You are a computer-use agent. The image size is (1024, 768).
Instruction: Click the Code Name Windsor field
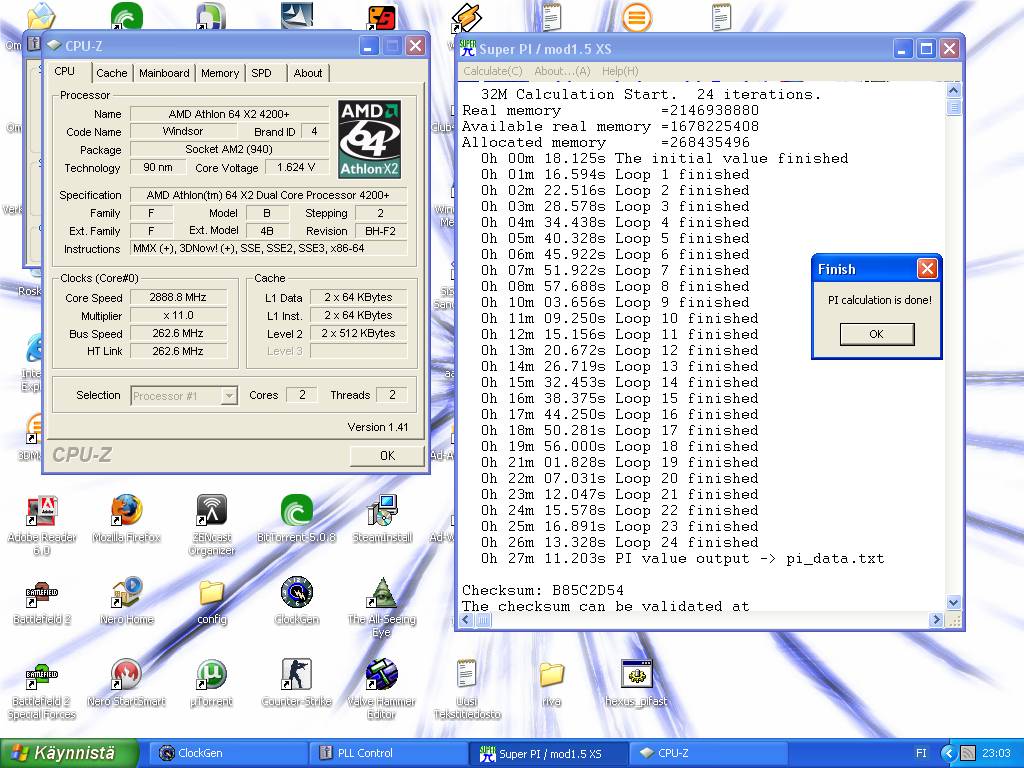point(183,131)
